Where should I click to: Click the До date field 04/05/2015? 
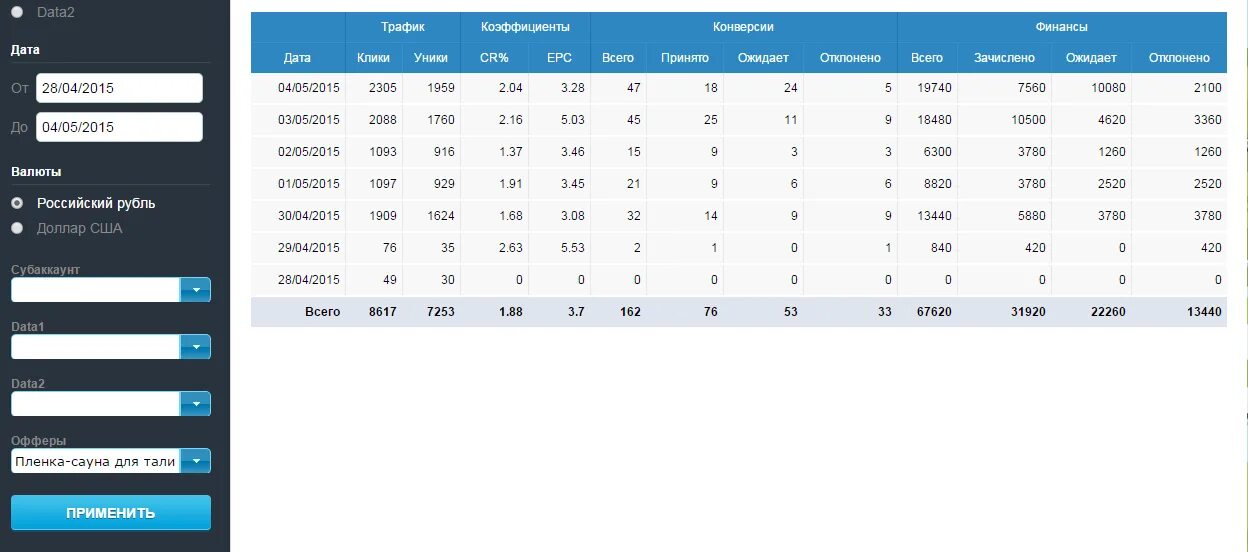coord(119,127)
